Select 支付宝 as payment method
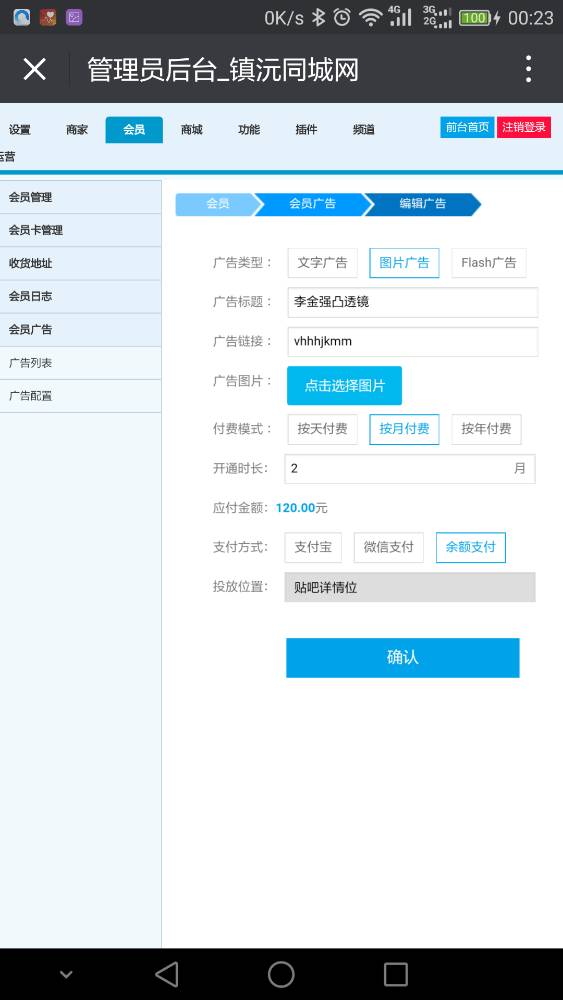Screen dimensions: 563x1000 [313, 547]
